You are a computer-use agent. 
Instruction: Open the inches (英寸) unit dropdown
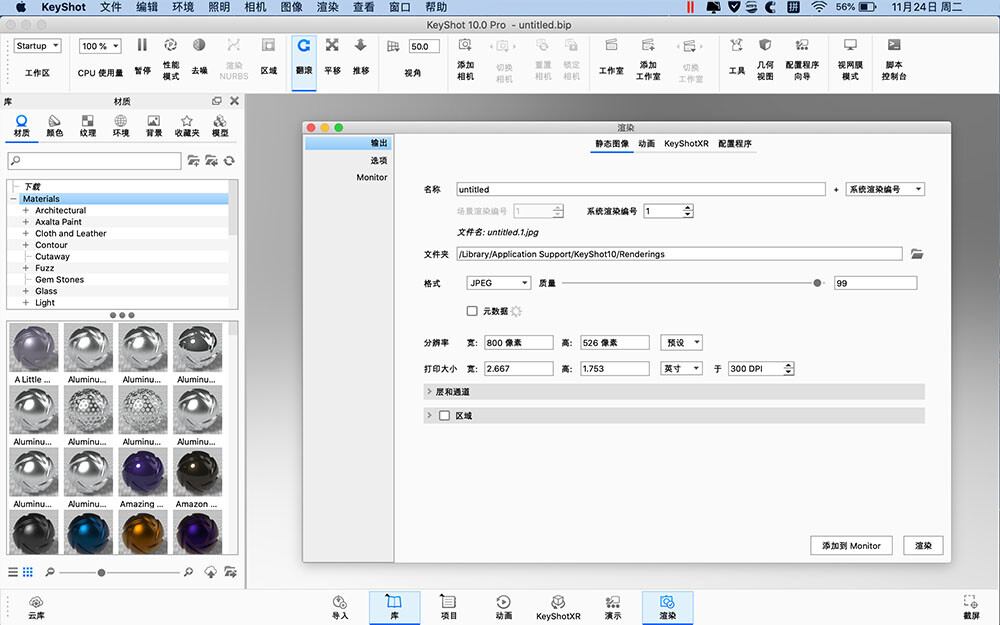pyautogui.click(x=681, y=369)
